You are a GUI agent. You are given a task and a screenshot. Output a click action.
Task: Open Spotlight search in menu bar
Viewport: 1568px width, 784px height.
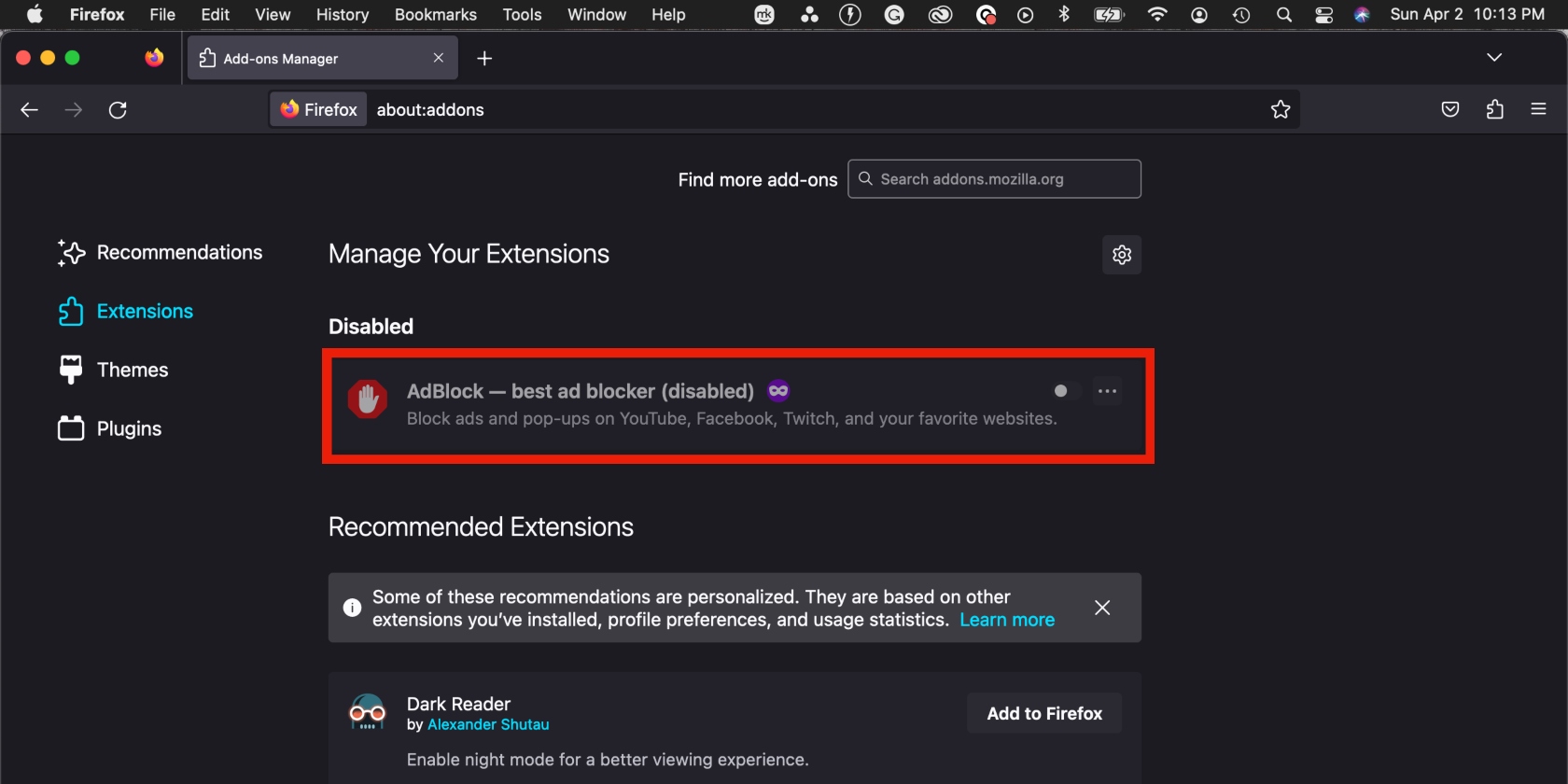[1284, 14]
